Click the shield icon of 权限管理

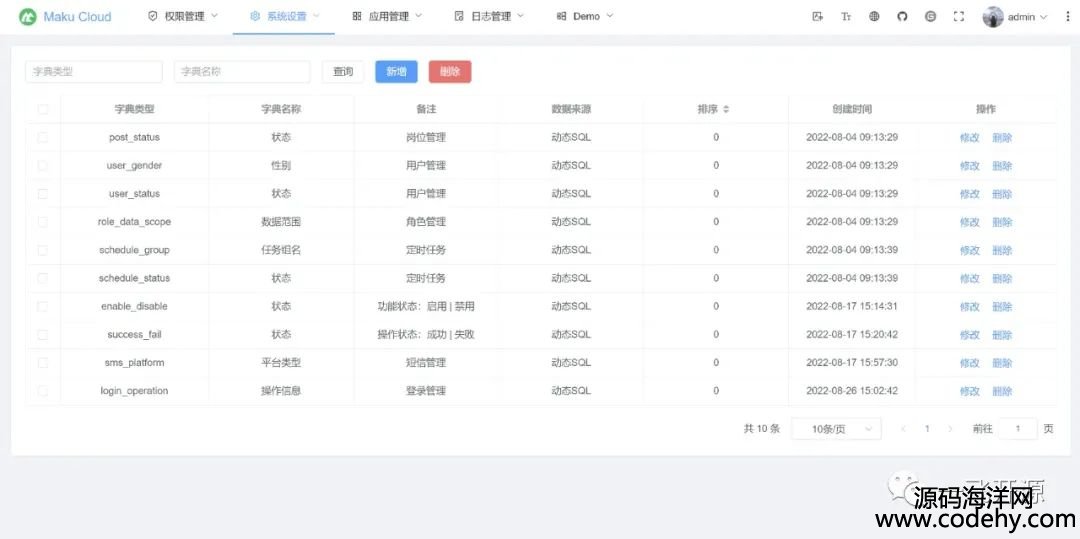(153, 16)
